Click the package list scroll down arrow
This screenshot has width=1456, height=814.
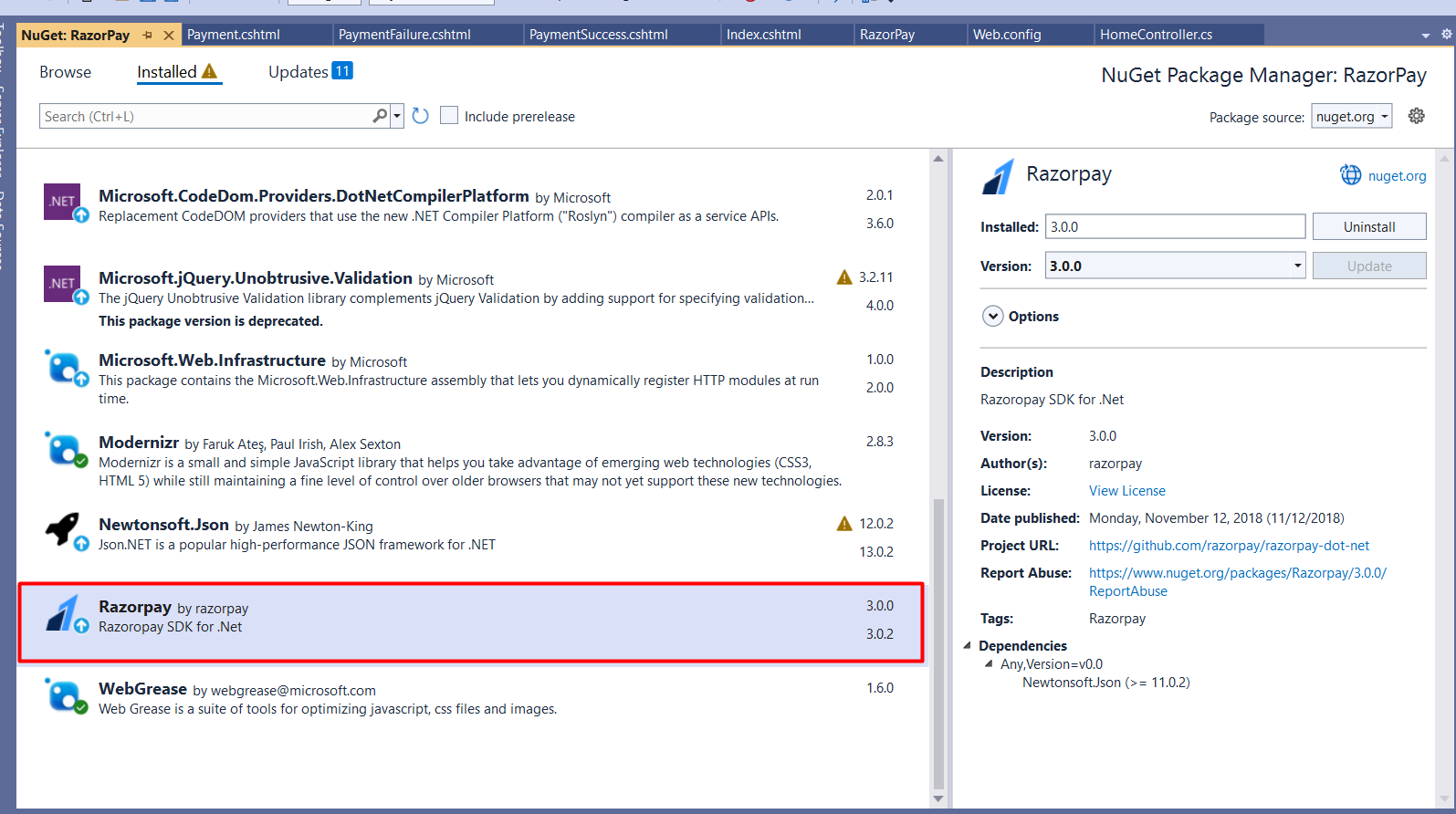click(x=938, y=798)
